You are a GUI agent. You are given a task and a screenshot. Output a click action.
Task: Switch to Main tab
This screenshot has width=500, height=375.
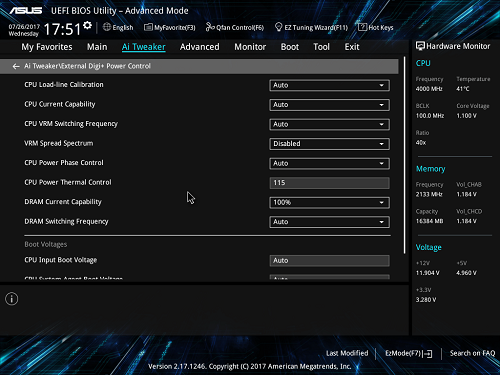coord(97,47)
